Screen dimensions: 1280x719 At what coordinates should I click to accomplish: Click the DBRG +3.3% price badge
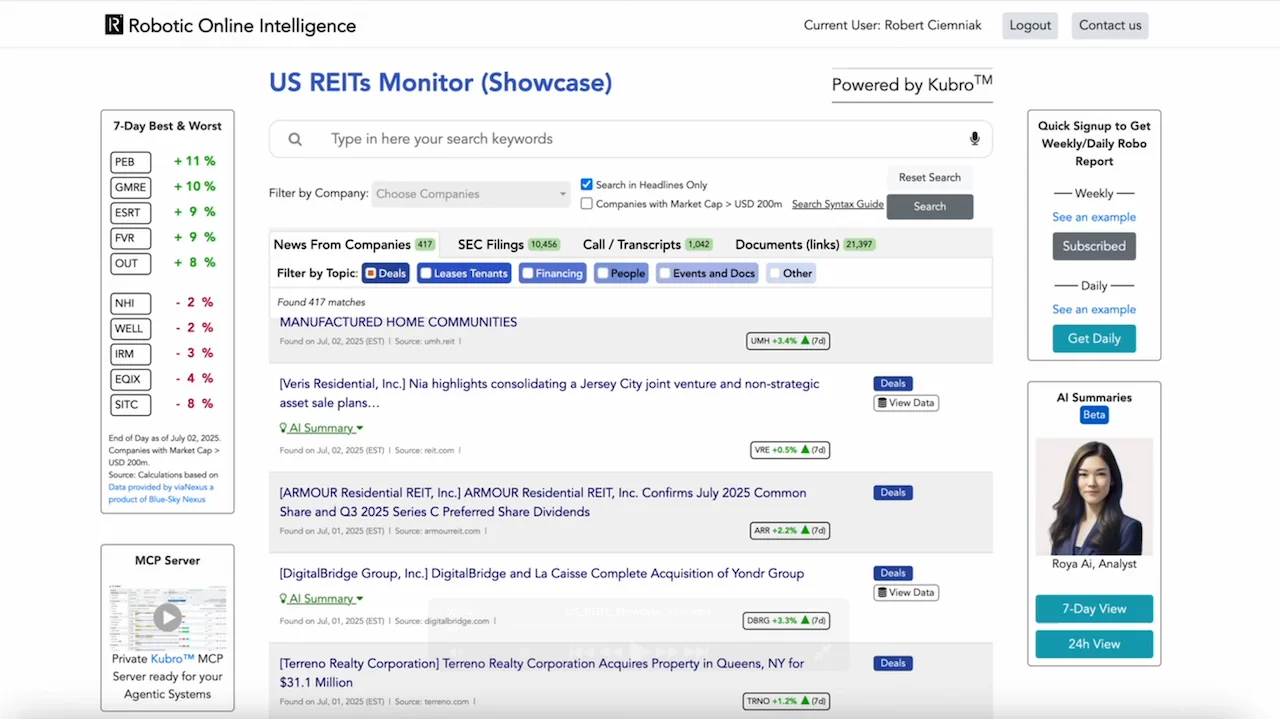[x=787, y=620]
